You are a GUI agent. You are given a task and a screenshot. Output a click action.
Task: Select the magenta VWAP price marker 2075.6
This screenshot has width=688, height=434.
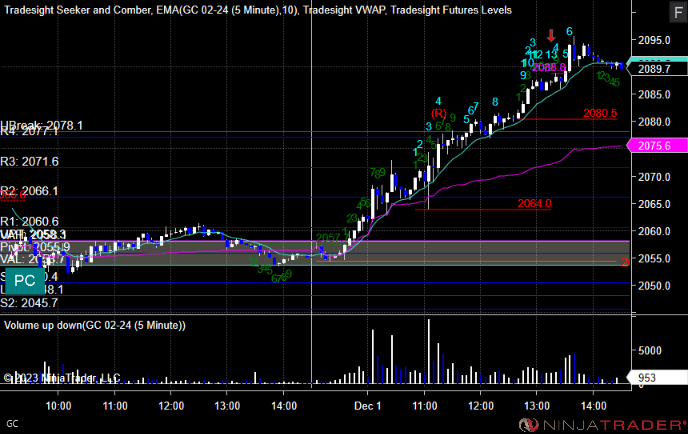click(x=656, y=146)
